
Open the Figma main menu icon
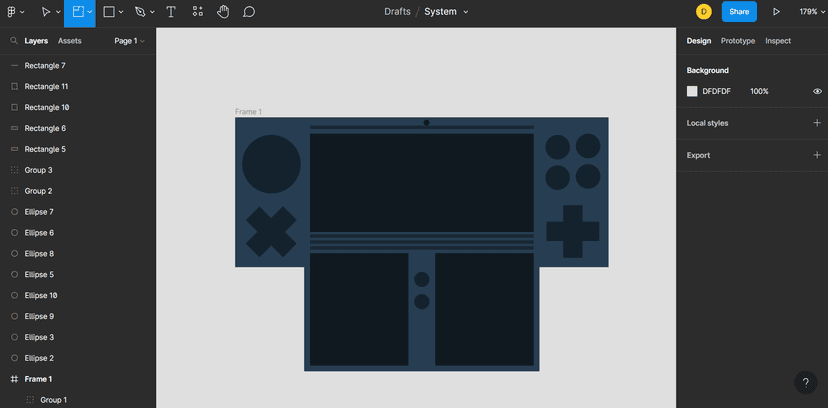coord(12,12)
